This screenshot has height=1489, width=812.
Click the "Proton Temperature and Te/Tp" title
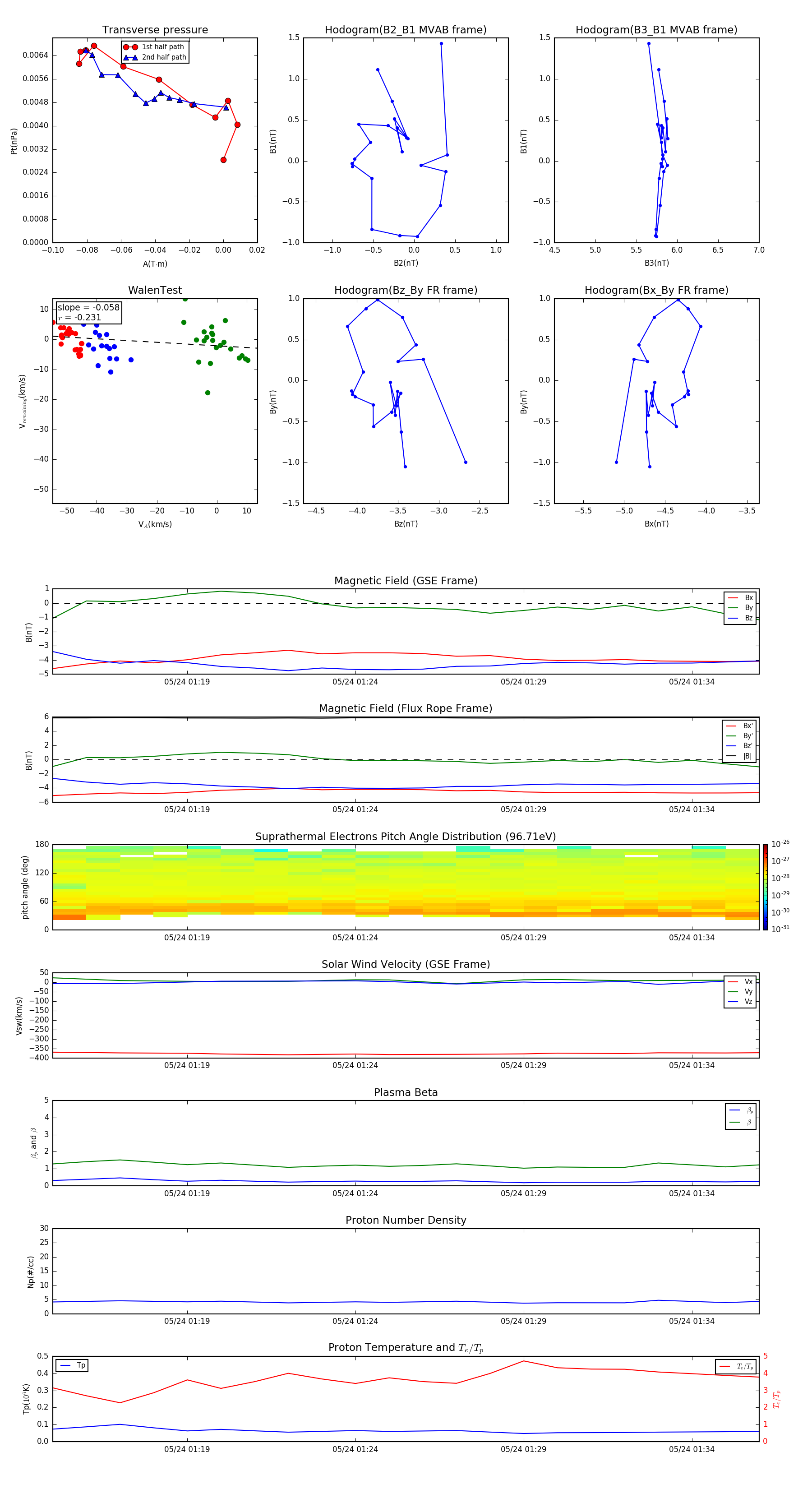(406, 1348)
